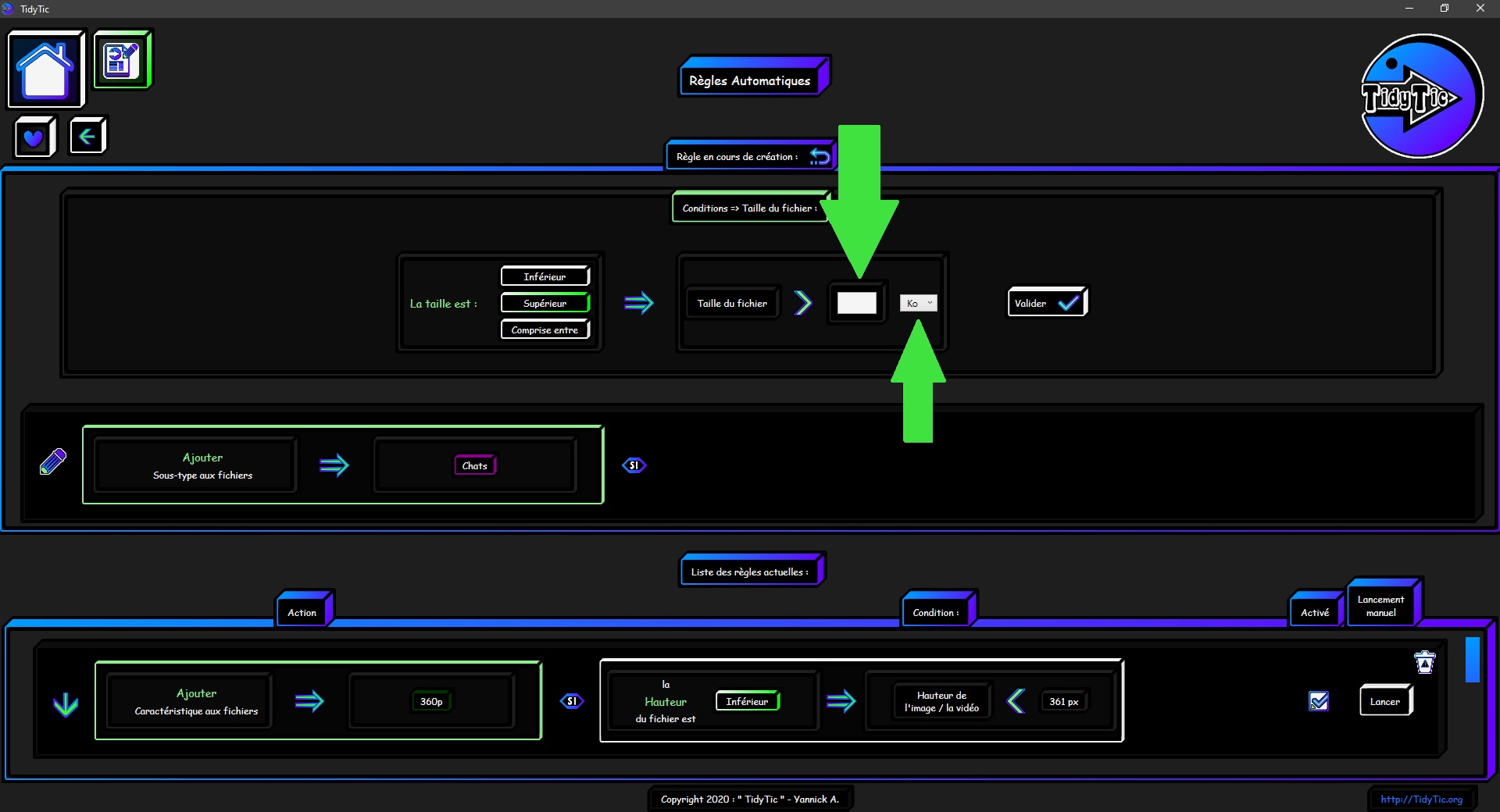1500x812 pixels.
Task: Click the greater-than chevron after Taille du fichier
Action: pyautogui.click(x=803, y=303)
